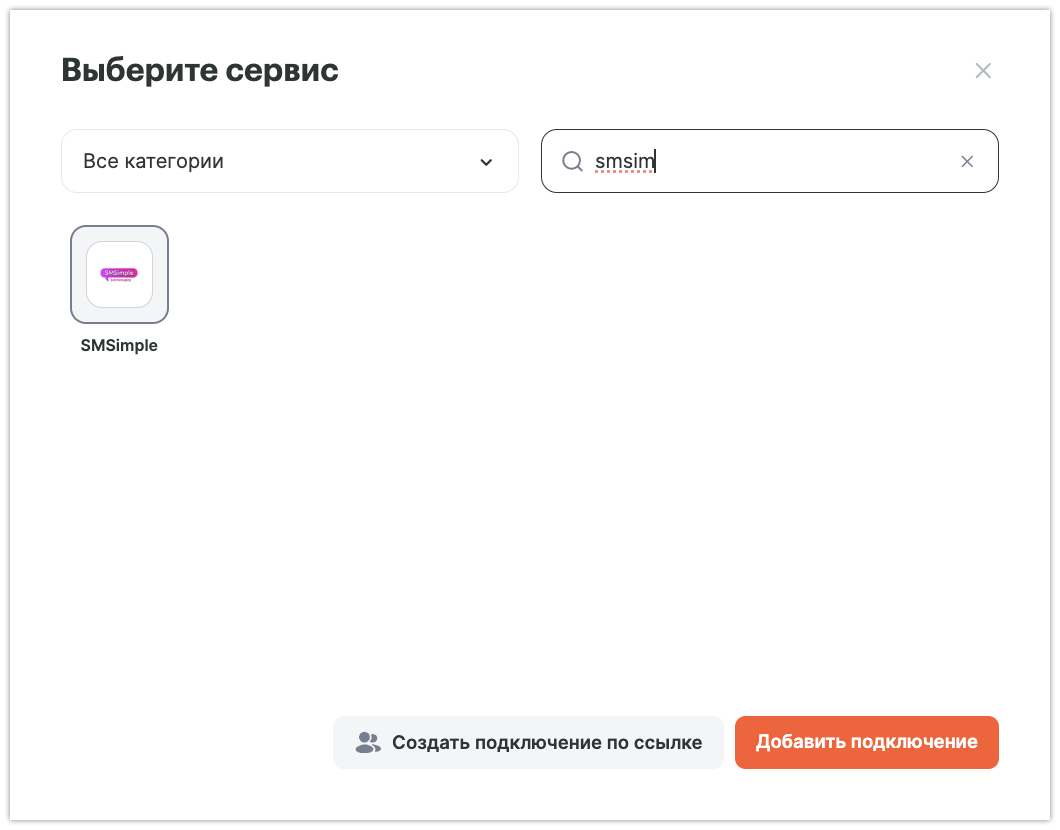Image resolution: width=1060 pixels, height=830 pixels.
Task: Click the typed "smsim" text in search
Action: pos(623,162)
